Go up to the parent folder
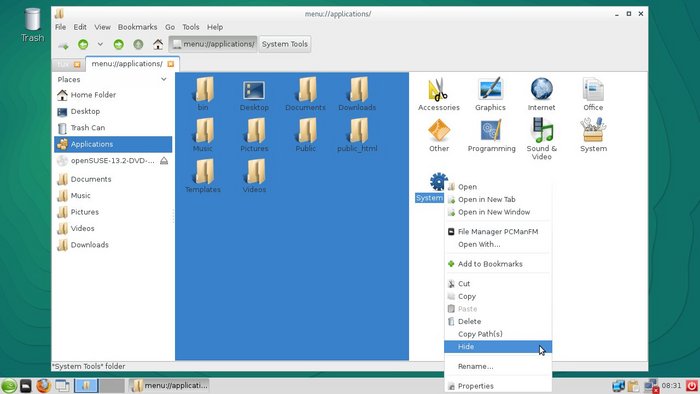 tap(138, 44)
